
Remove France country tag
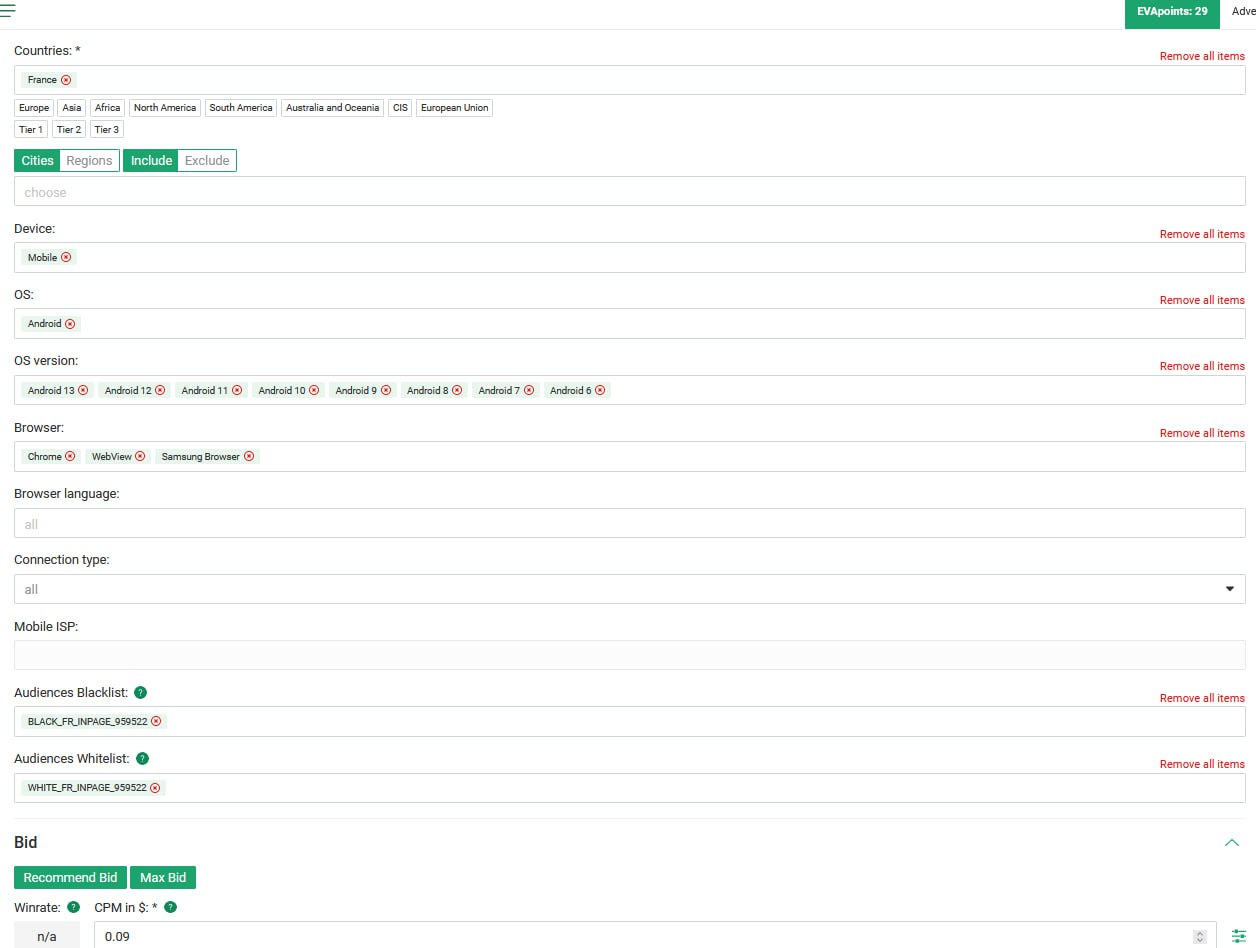coord(66,80)
